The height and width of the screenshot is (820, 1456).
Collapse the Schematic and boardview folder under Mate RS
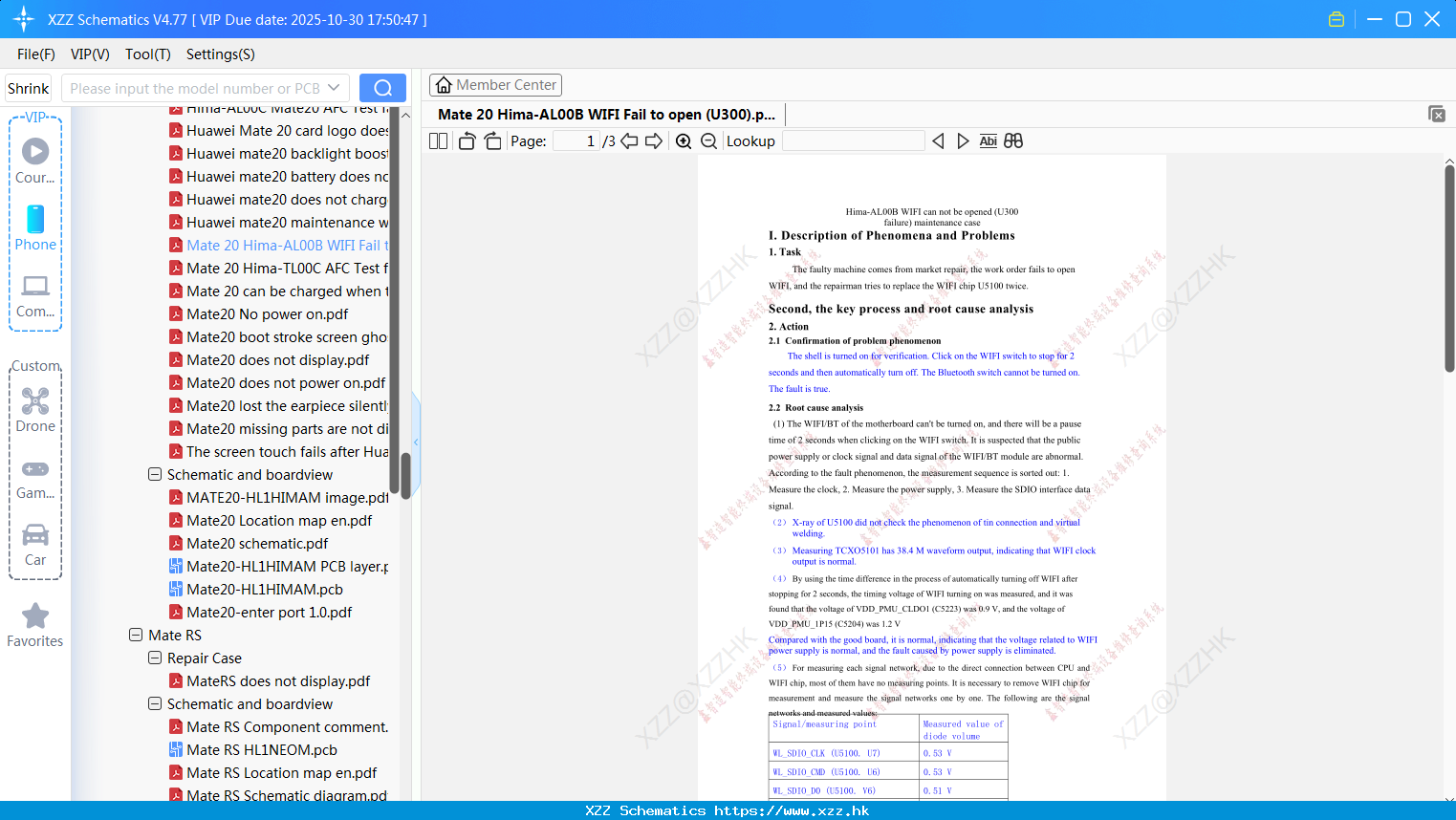click(155, 703)
